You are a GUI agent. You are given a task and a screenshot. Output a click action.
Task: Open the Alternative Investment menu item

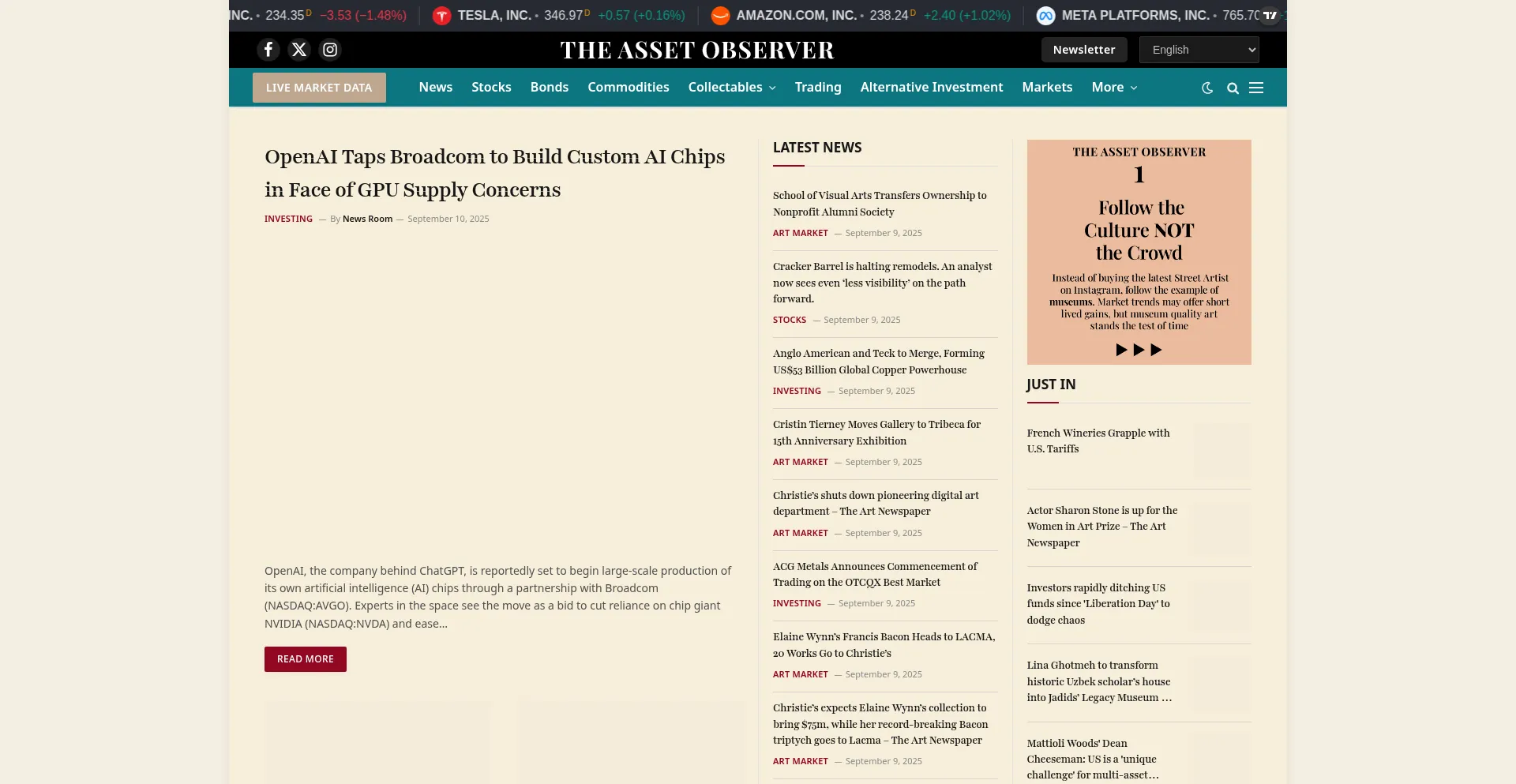tap(932, 87)
